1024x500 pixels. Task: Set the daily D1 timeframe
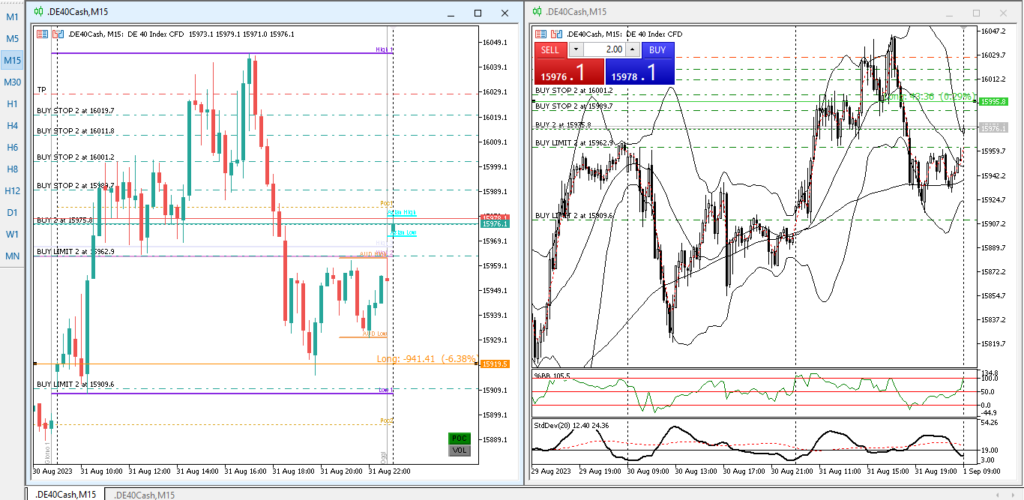coord(12,212)
